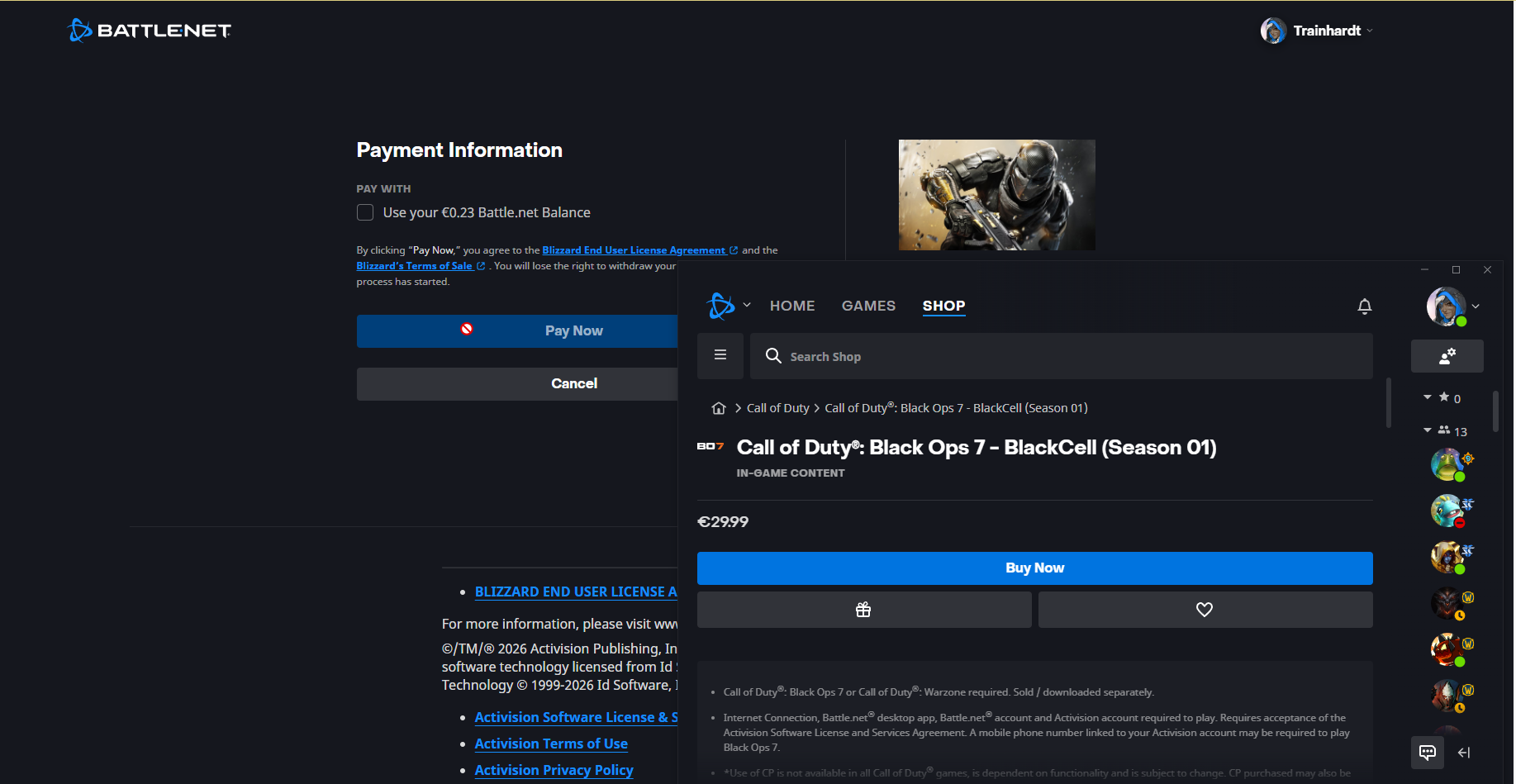Click the Battle.net logo on the web page
This screenshot has width=1516, height=784.
tap(150, 31)
